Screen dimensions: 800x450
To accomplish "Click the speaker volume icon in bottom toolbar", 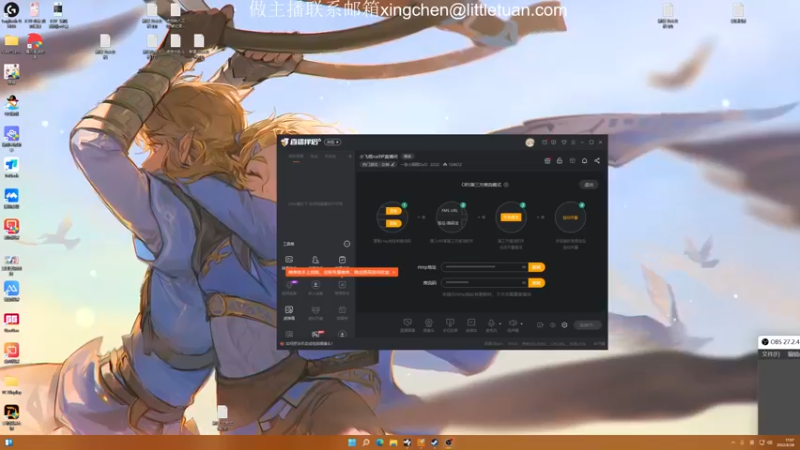I will coord(513,322).
